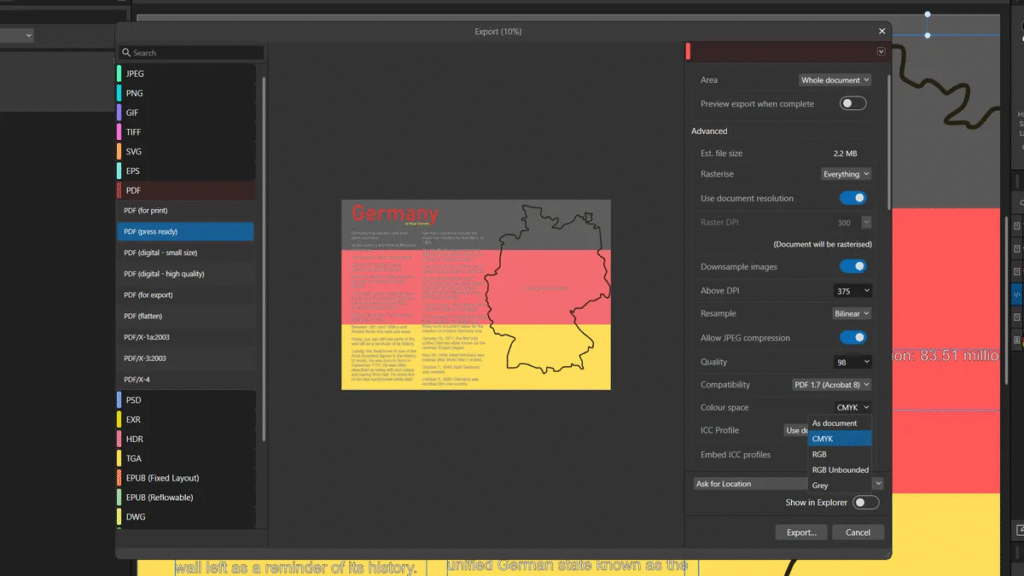Choose Grey from the colour space menu
The width and height of the screenshot is (1024, 576).
821,485
